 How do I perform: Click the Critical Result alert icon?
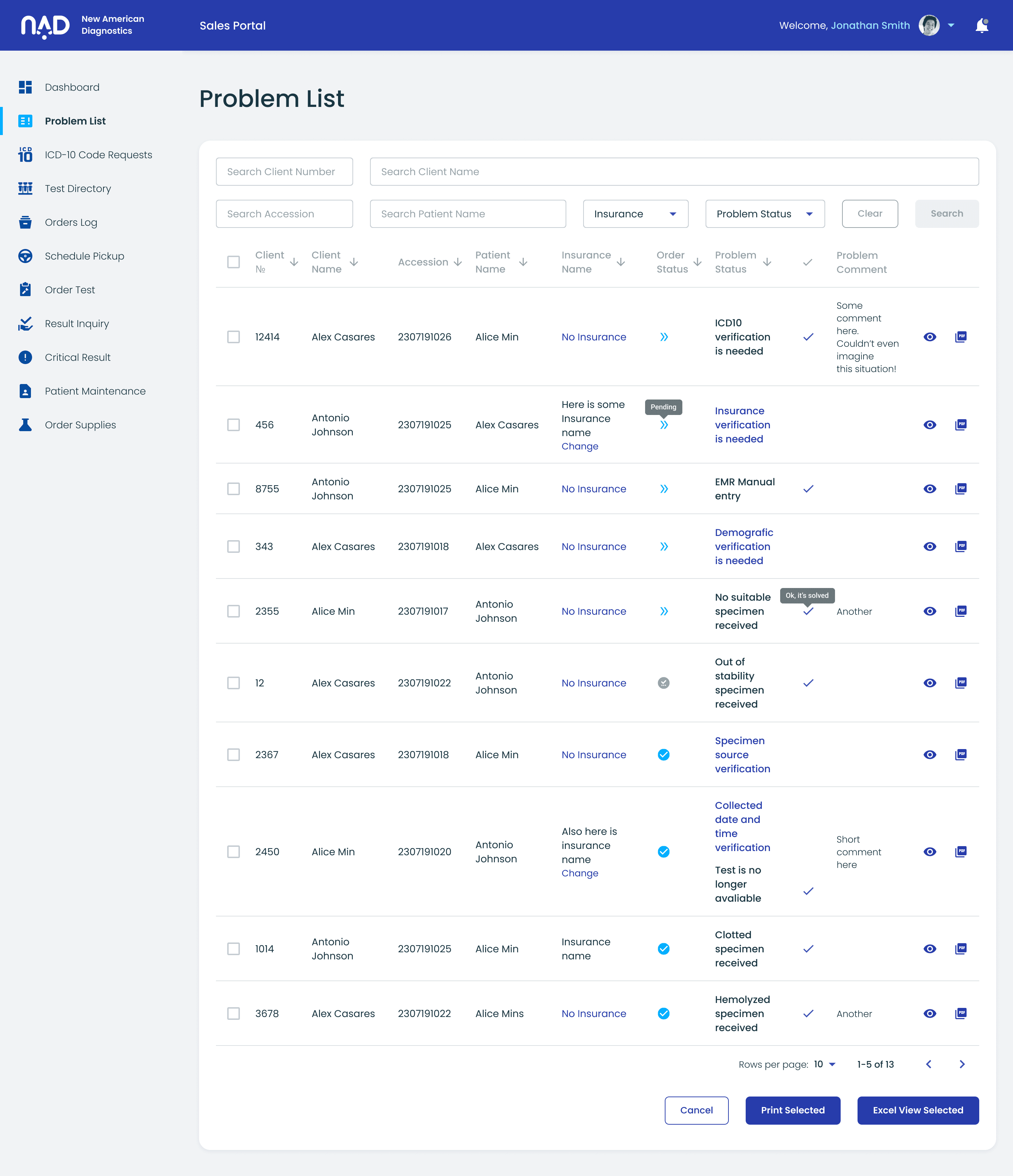pos(25,357)
